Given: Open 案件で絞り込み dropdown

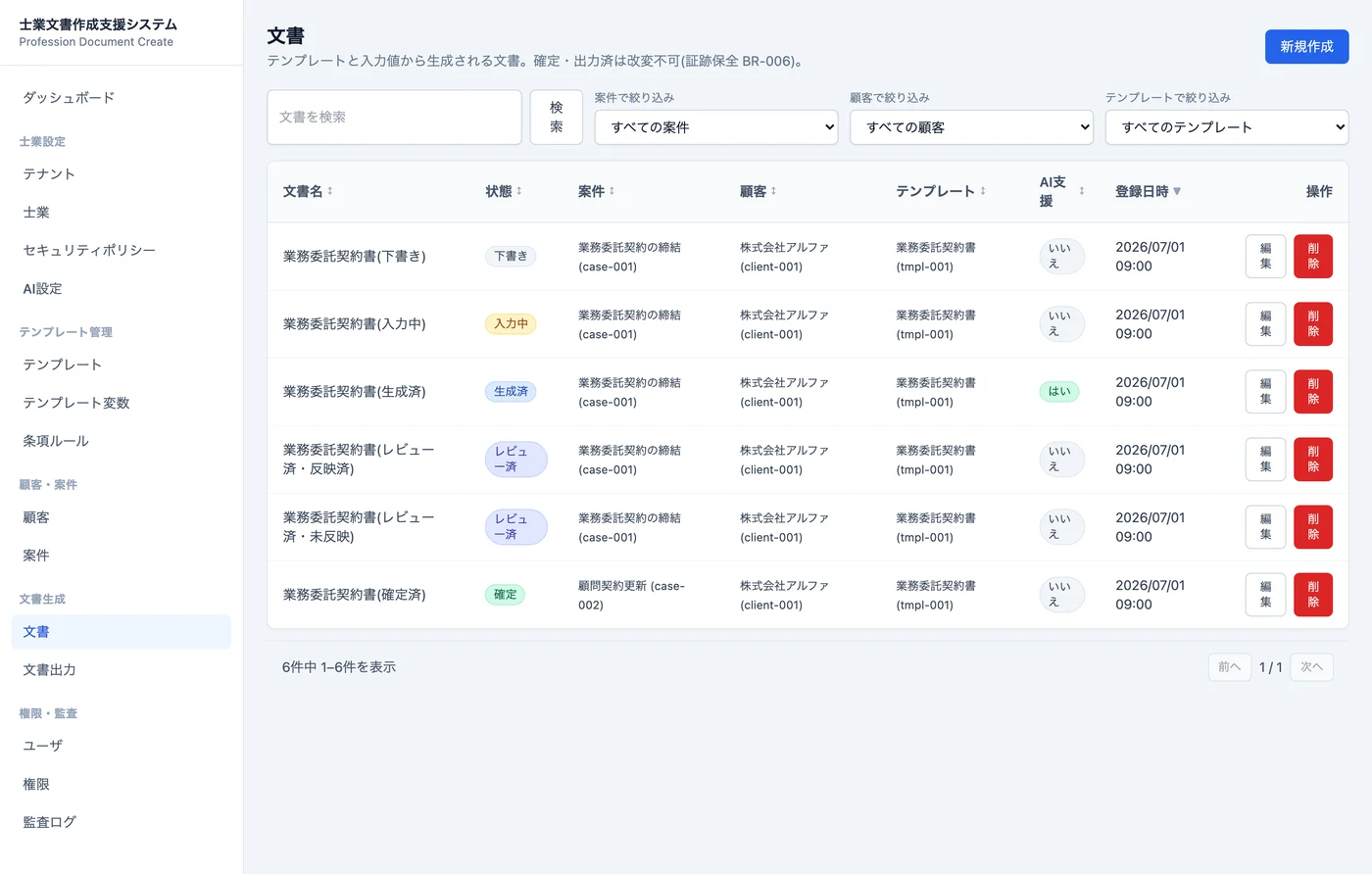Looking at the screenshot, I should pyautogui.click(x=716, y=127).
